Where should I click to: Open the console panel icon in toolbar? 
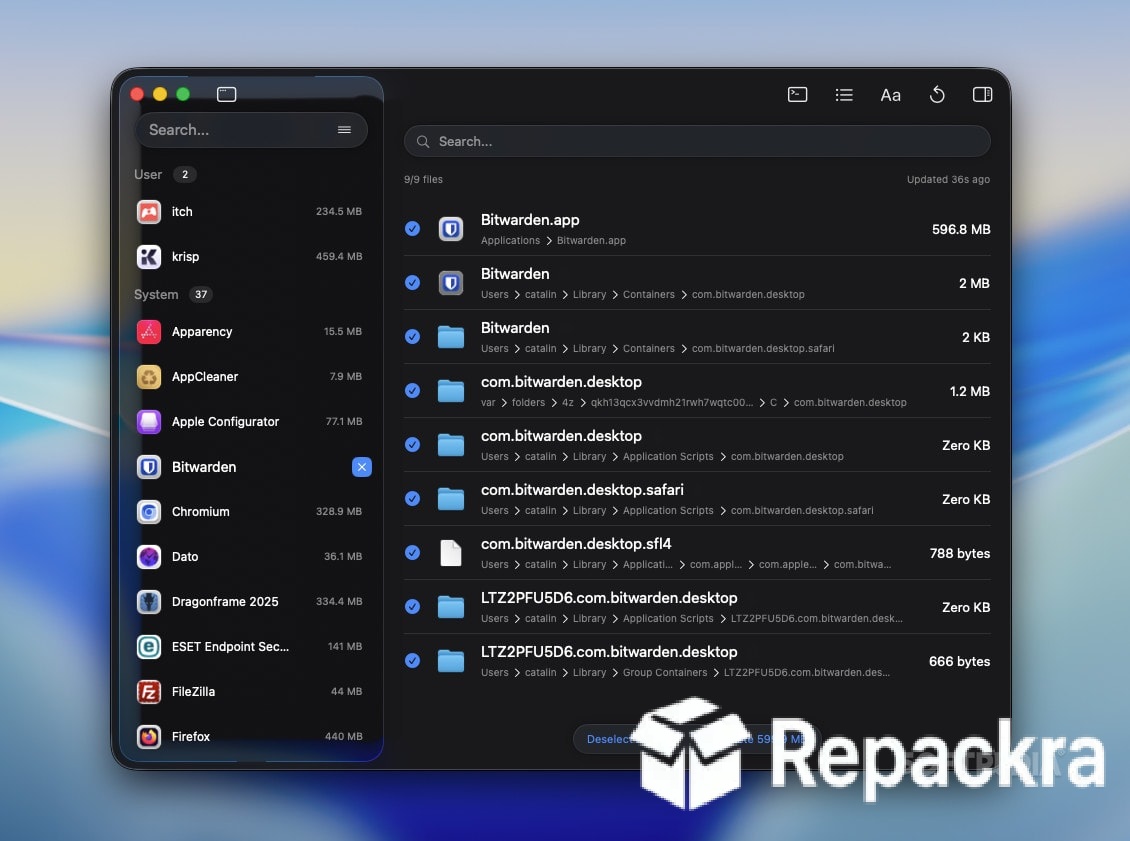797,94
